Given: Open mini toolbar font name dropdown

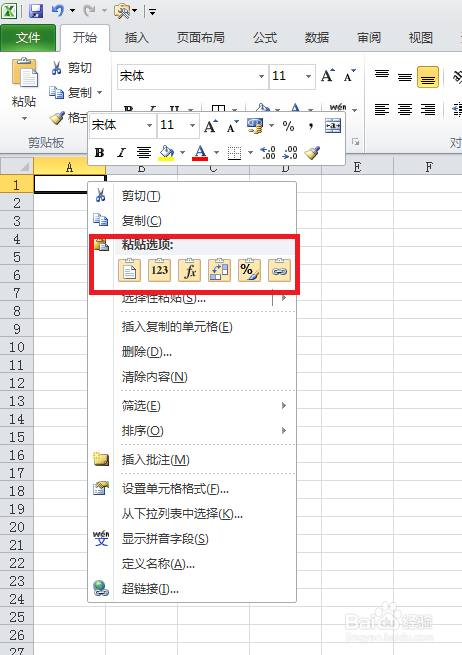Looking at the screenshot, I should coord(149,125).
